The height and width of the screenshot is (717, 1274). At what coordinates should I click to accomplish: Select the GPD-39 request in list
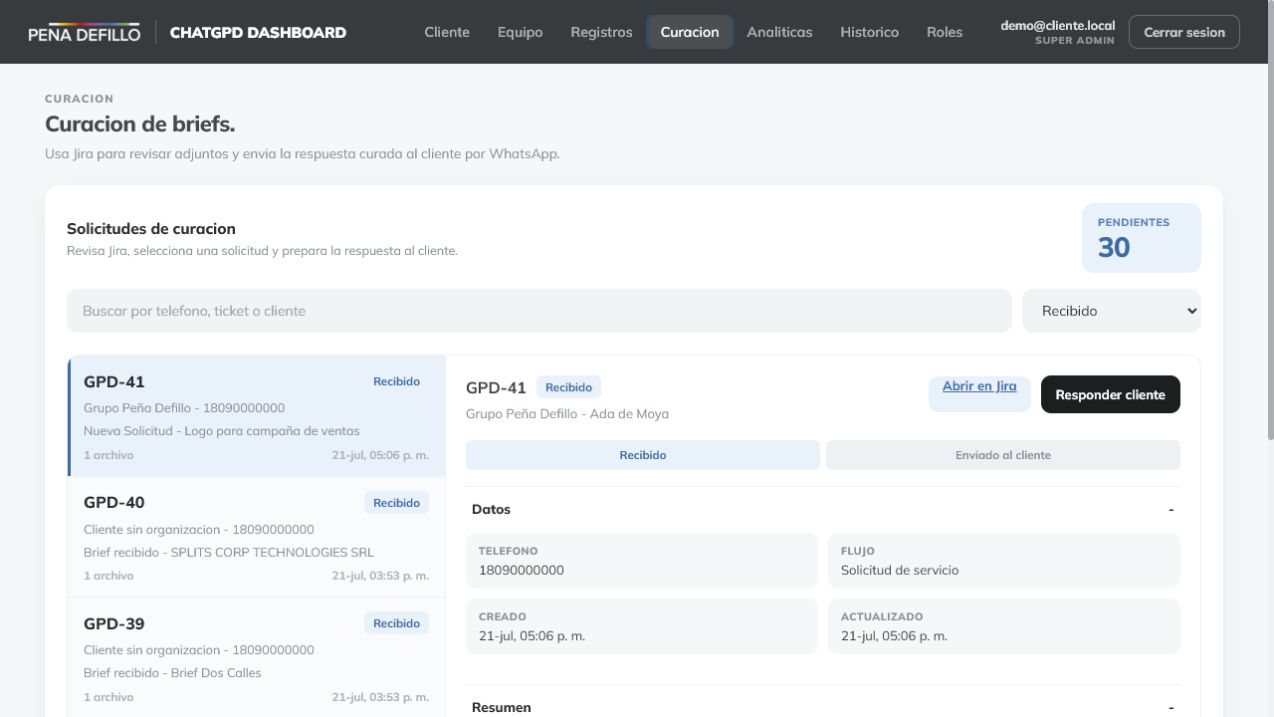[257, 658]
